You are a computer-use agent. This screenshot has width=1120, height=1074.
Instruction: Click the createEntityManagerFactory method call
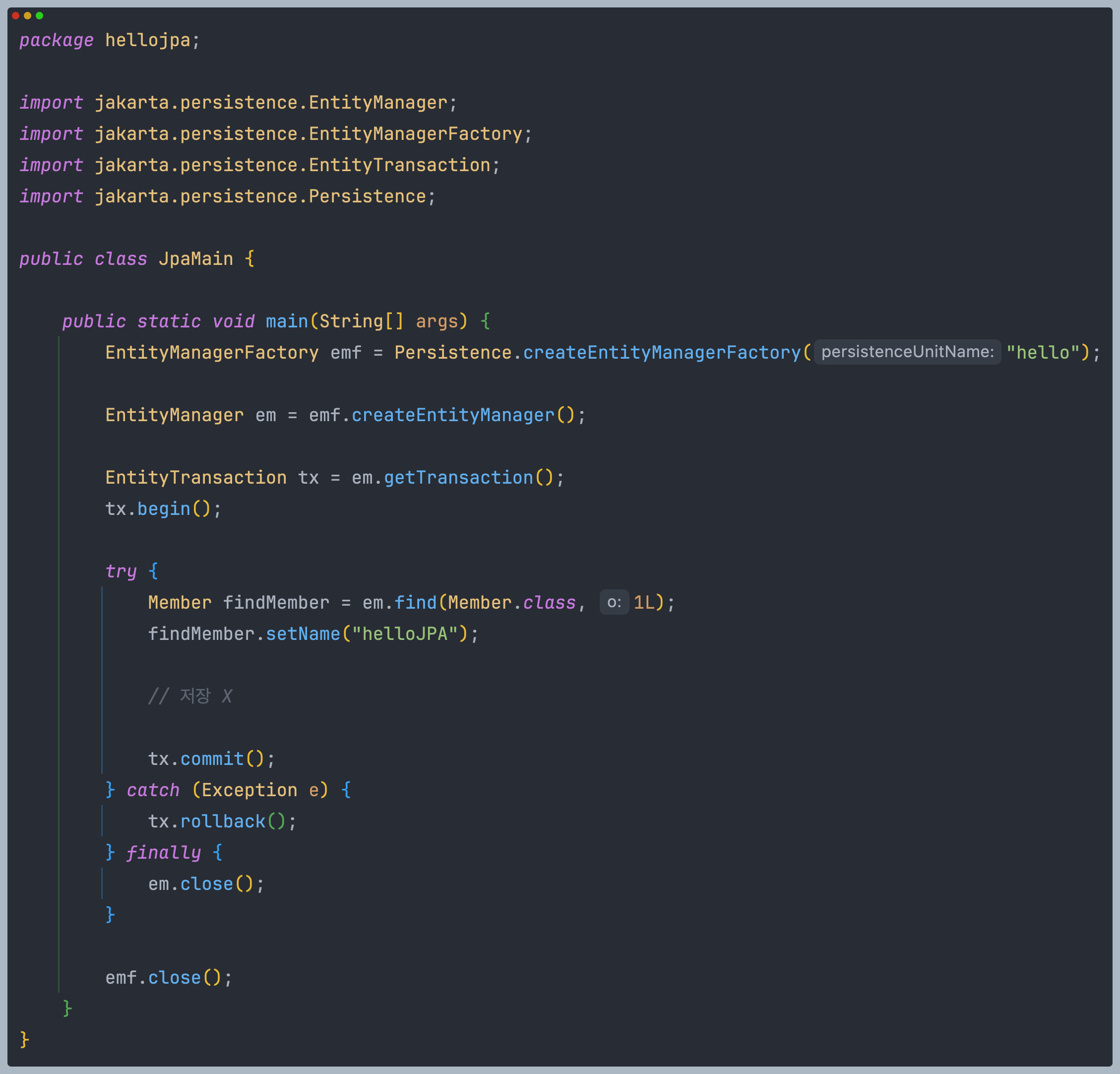(x=662, y=353)
